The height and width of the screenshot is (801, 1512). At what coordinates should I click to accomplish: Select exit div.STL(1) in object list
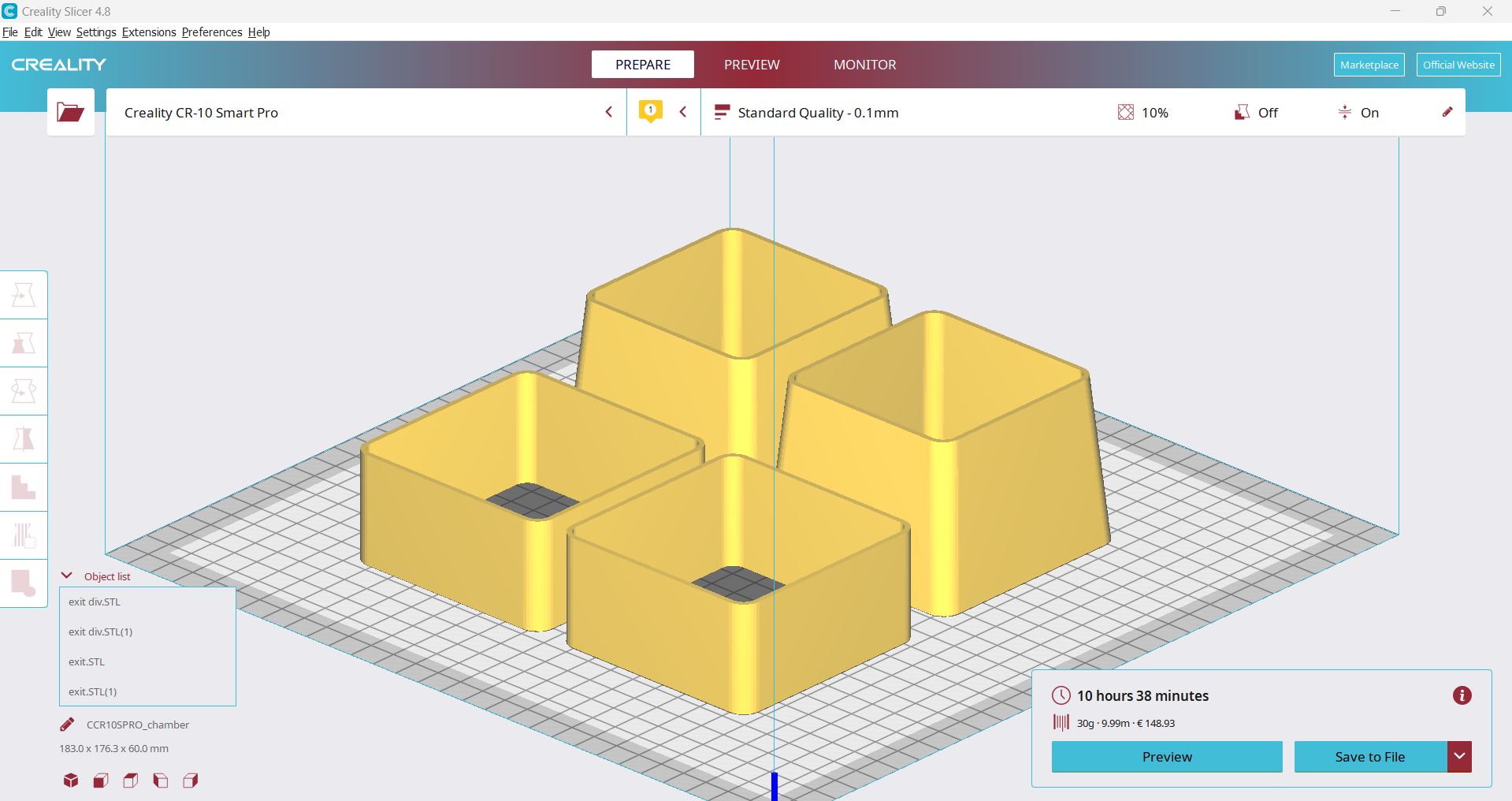[147, 631]
